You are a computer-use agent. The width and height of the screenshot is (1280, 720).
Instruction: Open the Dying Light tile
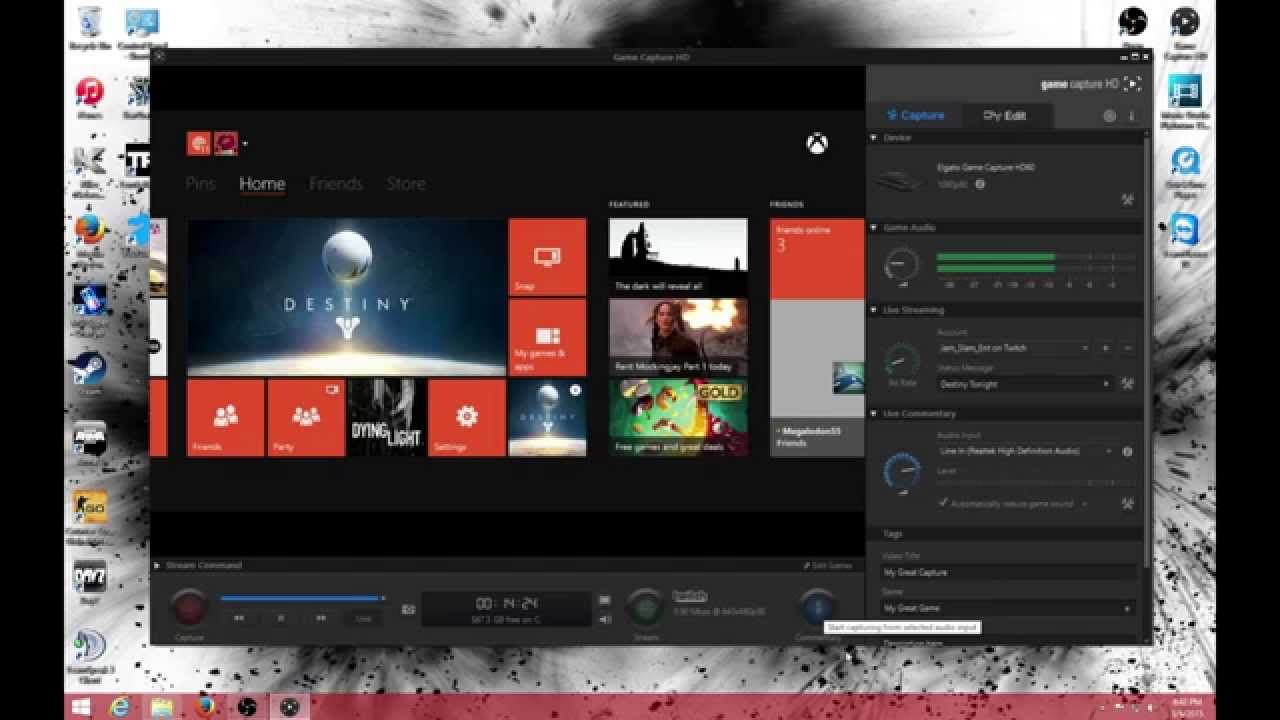click(387, 417)
